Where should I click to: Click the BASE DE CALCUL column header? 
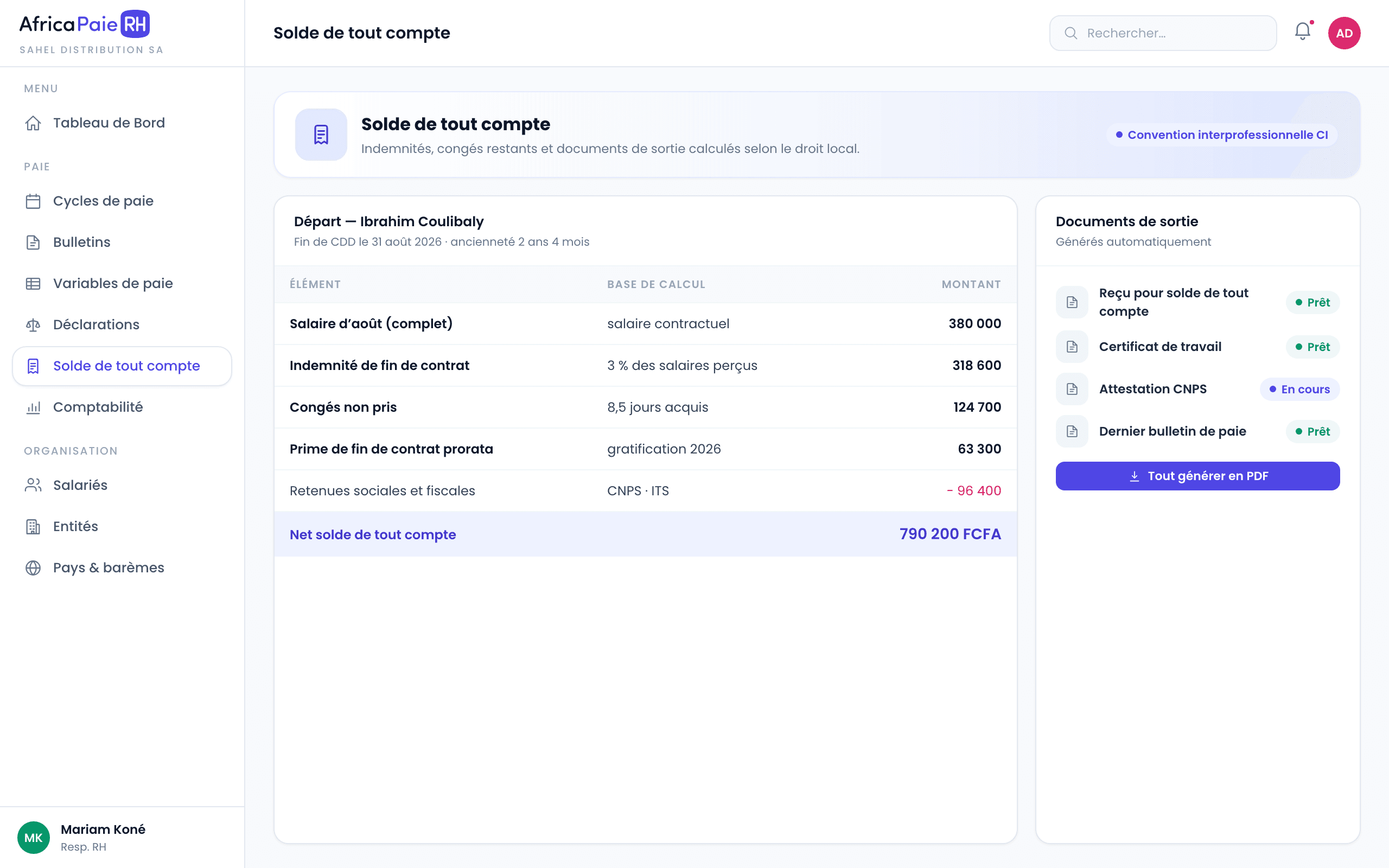656,284
